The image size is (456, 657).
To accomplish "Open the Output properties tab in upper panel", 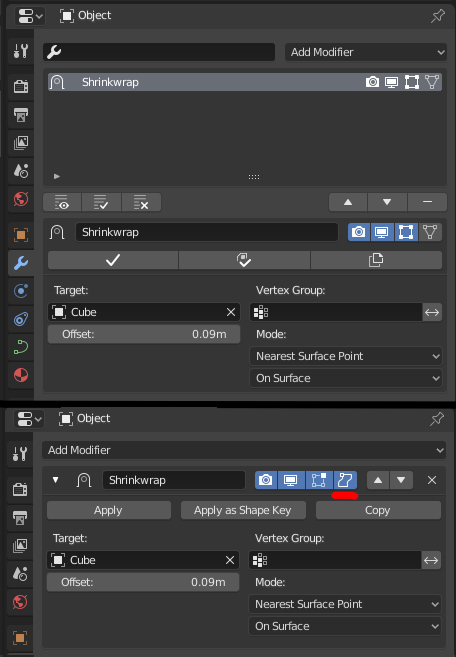I will click(x=21, y=115).
